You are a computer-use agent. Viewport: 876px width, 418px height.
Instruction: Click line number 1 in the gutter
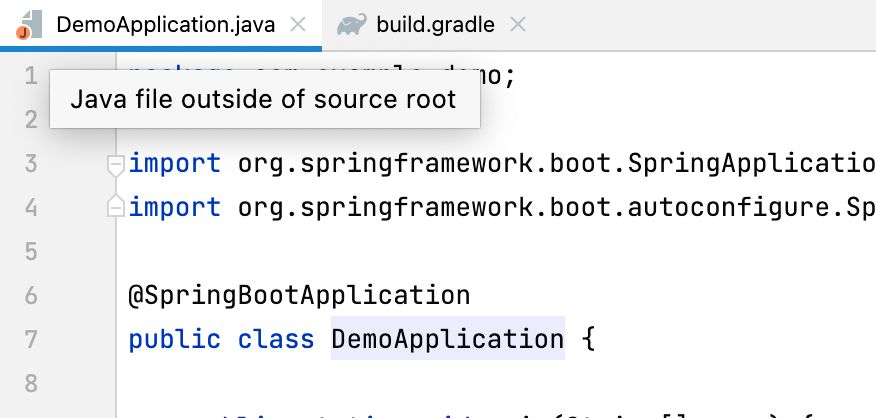[31, 75]
